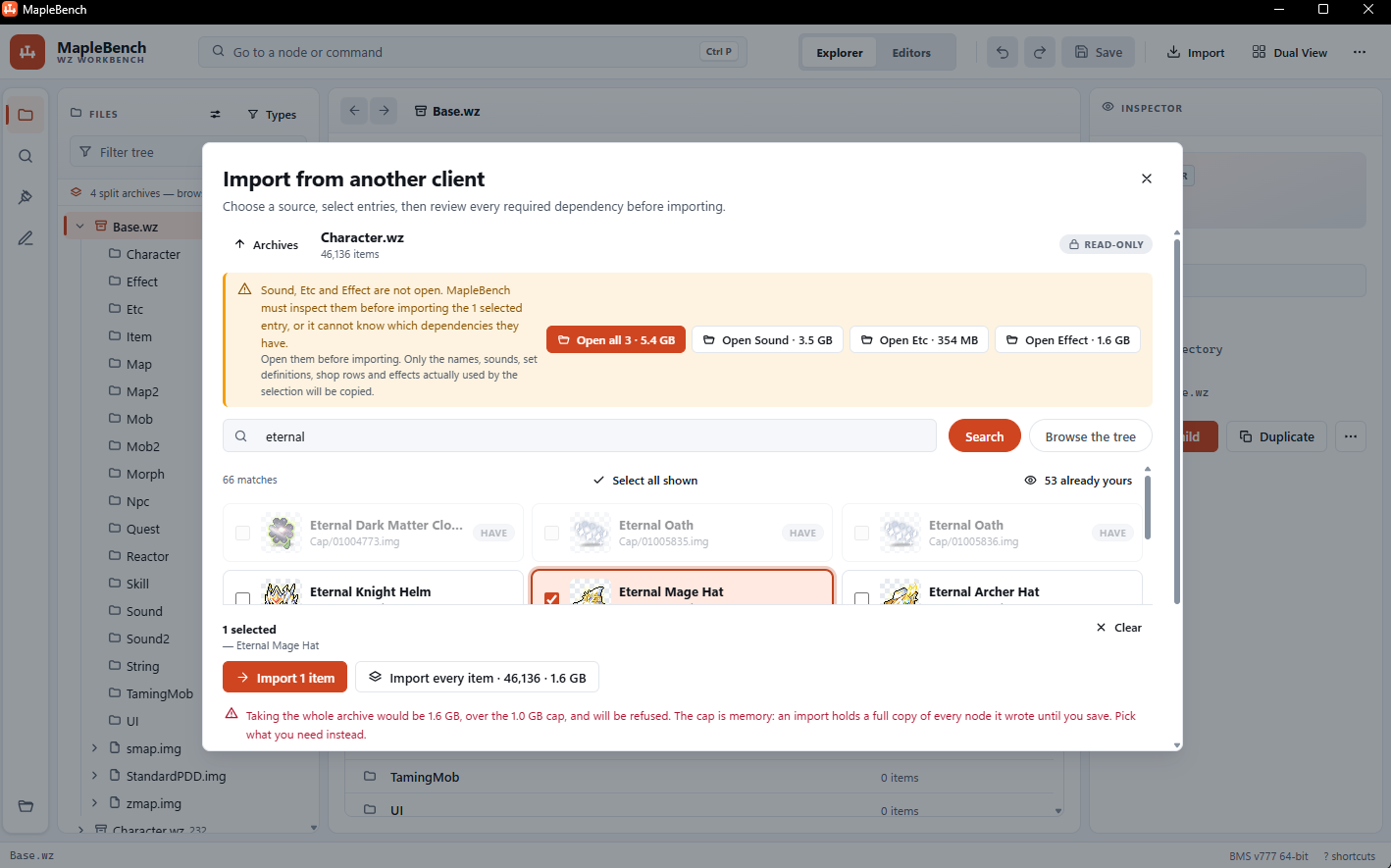Tick the Eternal Knight Helm checkbox

(x=242, y=597)
